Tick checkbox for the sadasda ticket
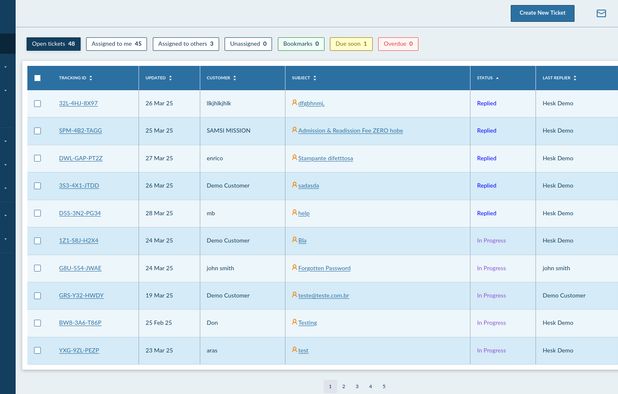 [37, 186]
